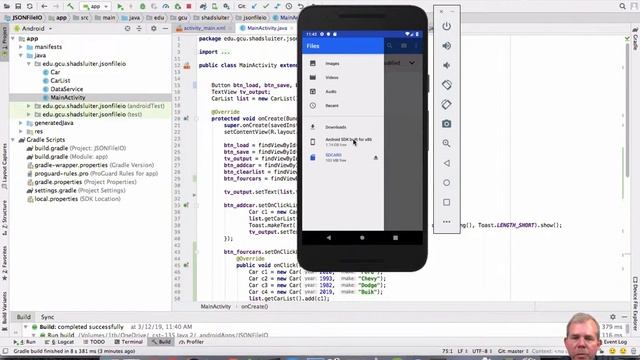The width and height of the screenshot is (640, 360).
Task: Click the emulator zoom magnifier icon
Action: click(447, 143)
